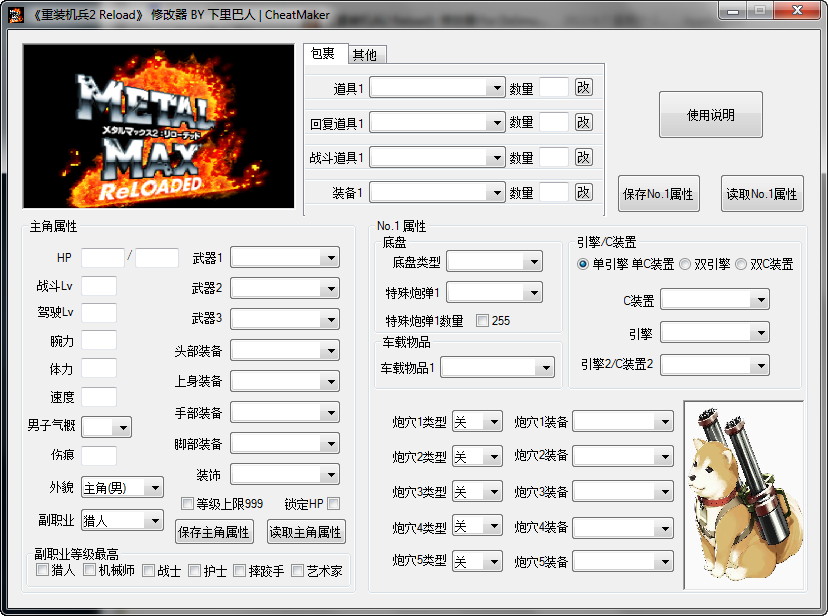
Task: Enable the 等级上限999 checkbox
Action: click(187, 503)
